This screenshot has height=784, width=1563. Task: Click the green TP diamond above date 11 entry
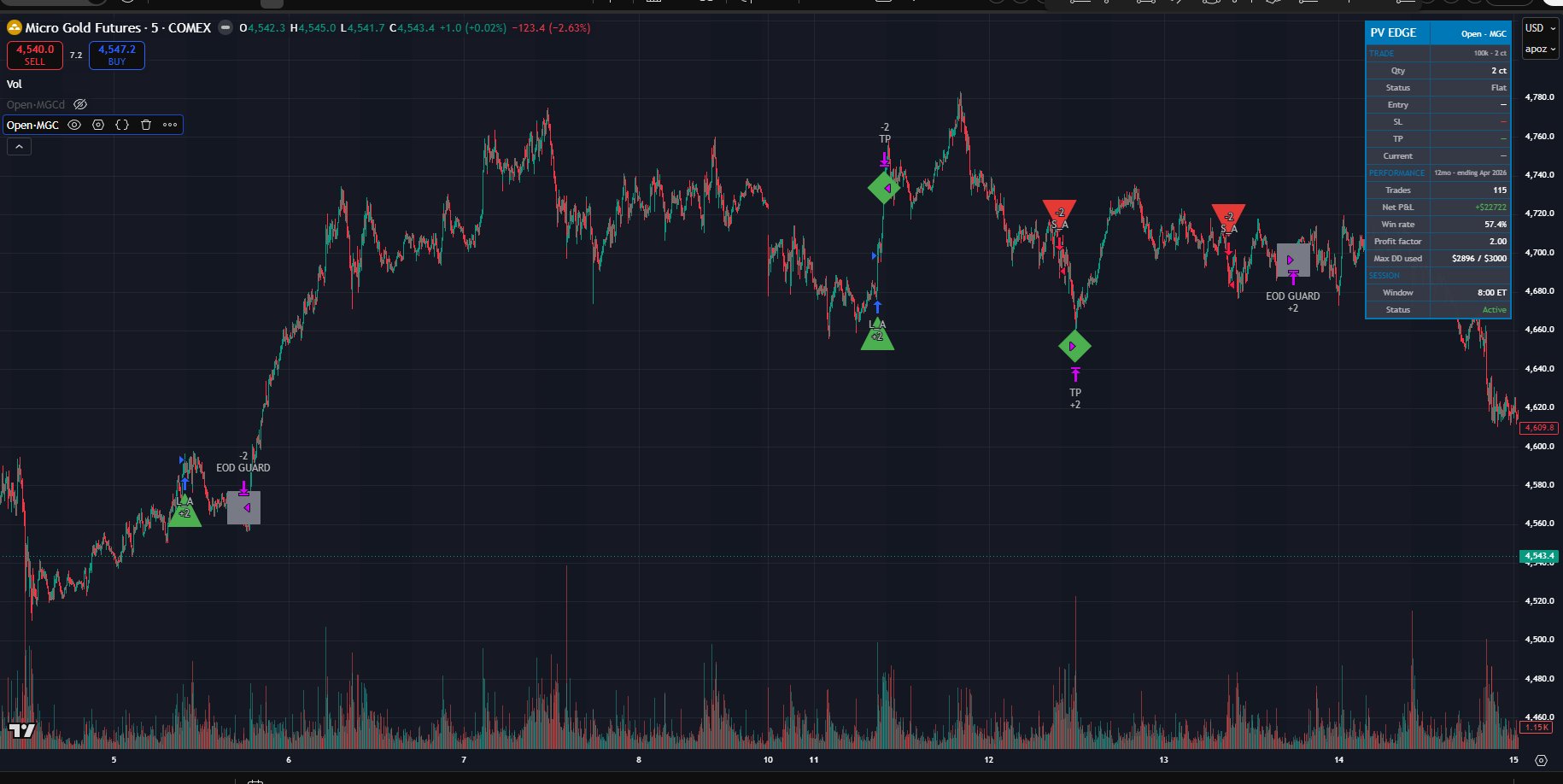[x=884, y=188]
